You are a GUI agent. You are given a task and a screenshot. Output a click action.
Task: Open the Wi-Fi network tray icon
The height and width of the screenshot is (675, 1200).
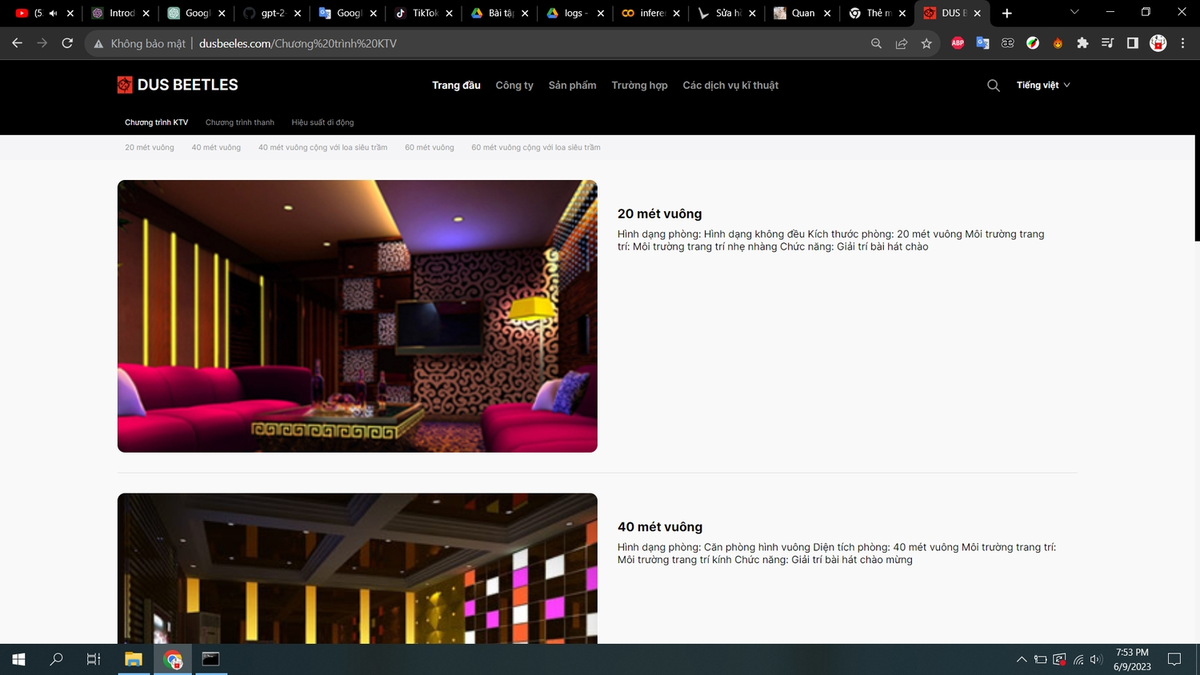click(1078, 660)
